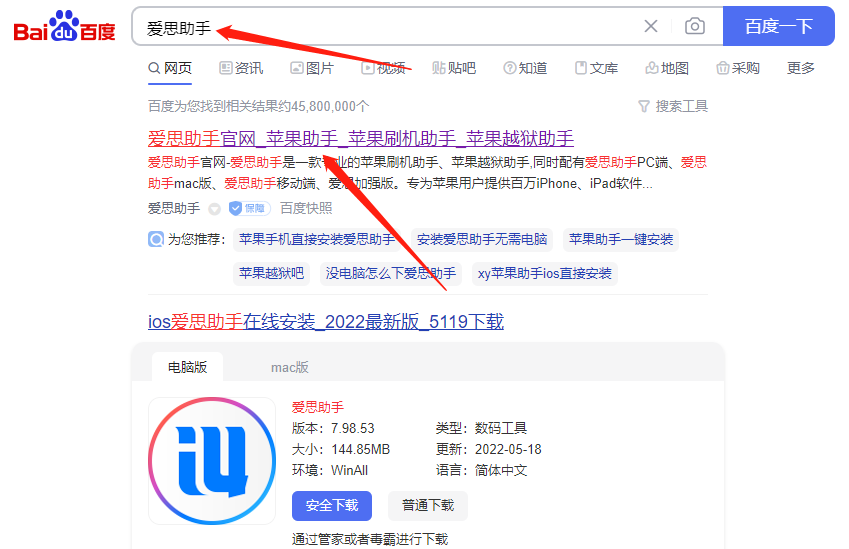849x549 pixels.
Task: Click the 保障 shield badge
Action: click(250, 208)
